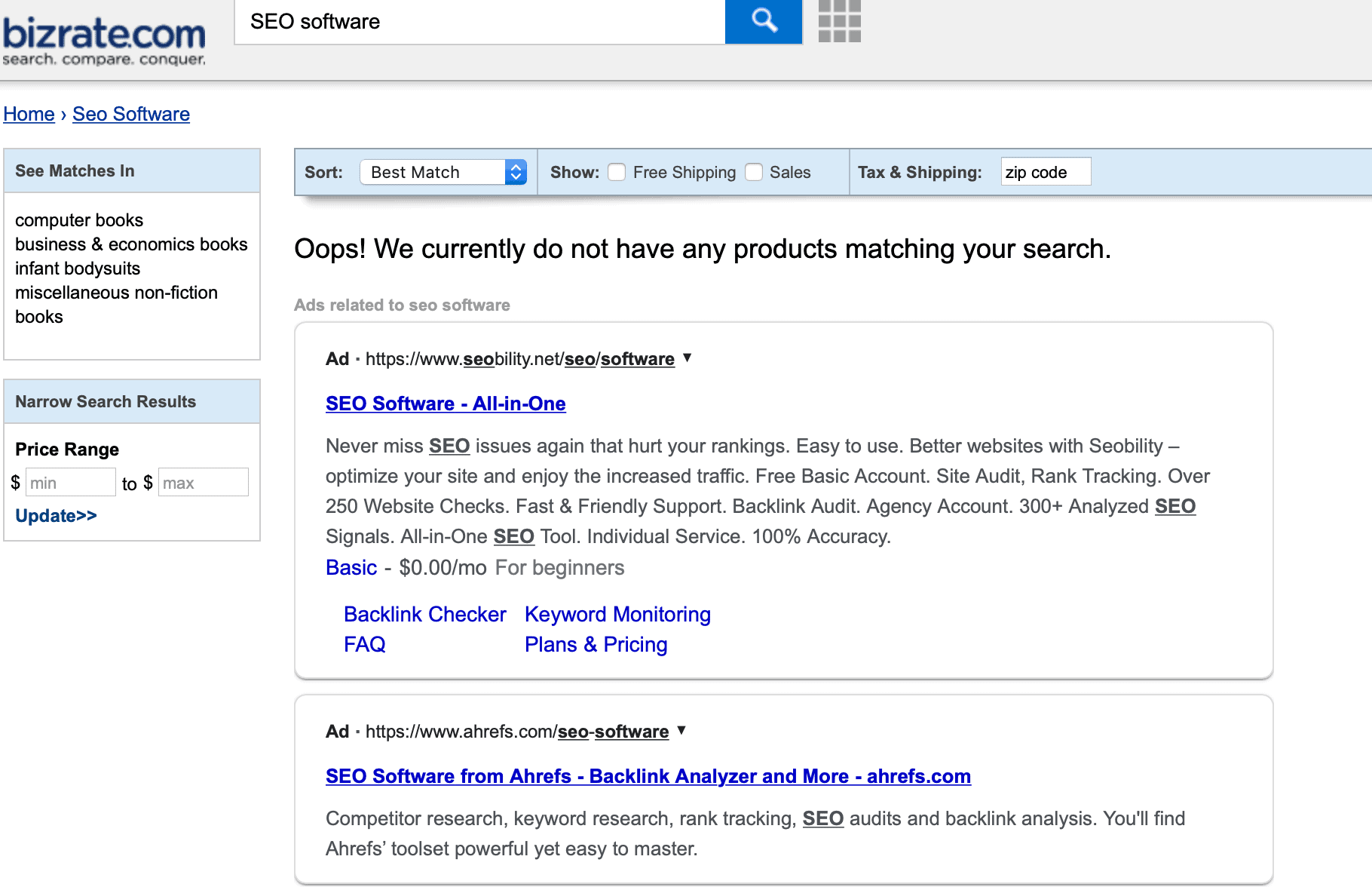Viewport: 1372px width, 887px height.
Task: Click the zip code input field
Action: point(1046,172)
